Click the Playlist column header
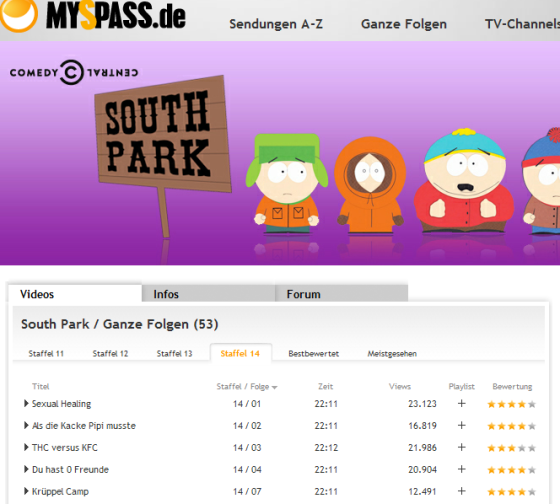 pos(461,386)
